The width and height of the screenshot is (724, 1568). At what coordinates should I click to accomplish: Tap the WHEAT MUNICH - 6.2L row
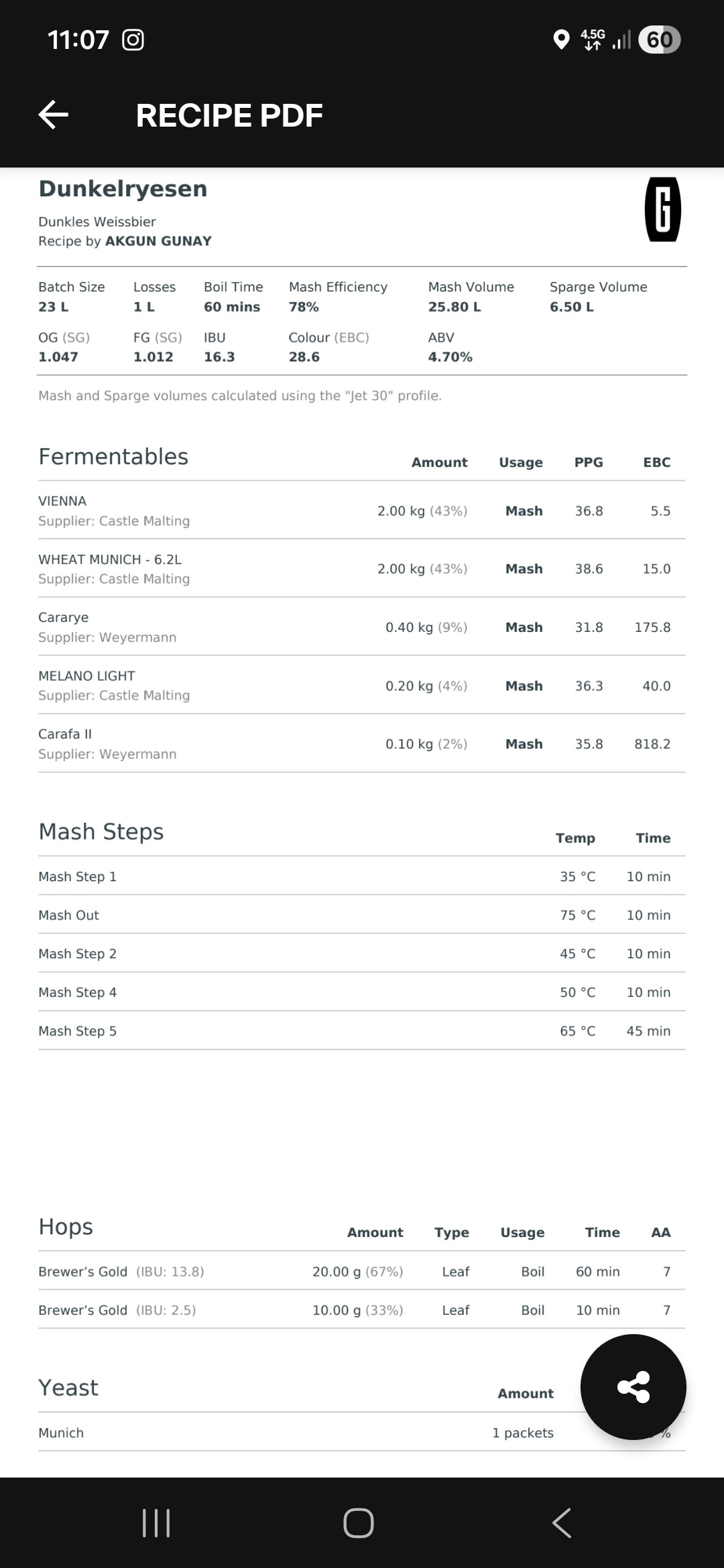tap(362, 569)
